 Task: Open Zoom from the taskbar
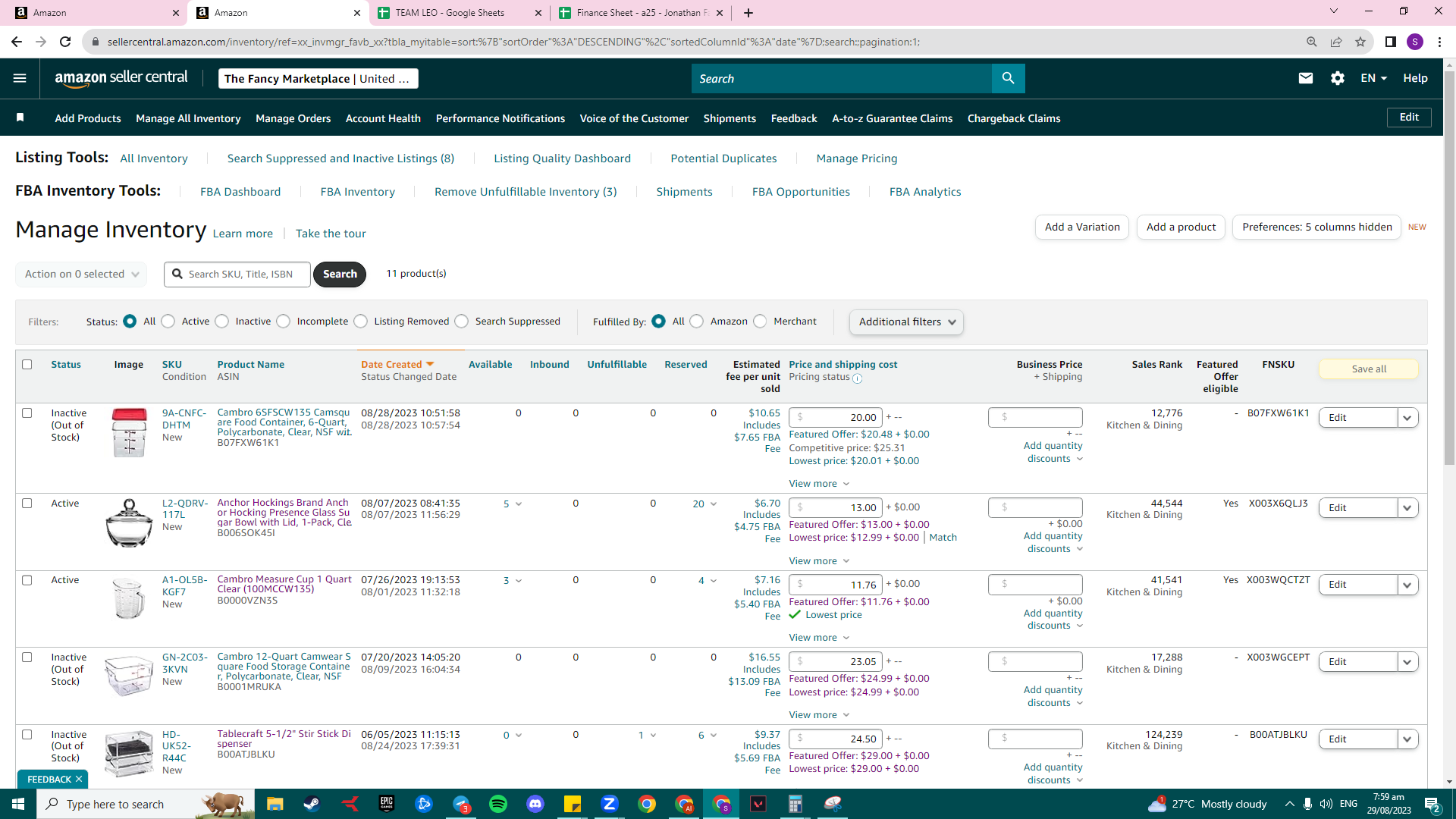(x=610, y=804)
